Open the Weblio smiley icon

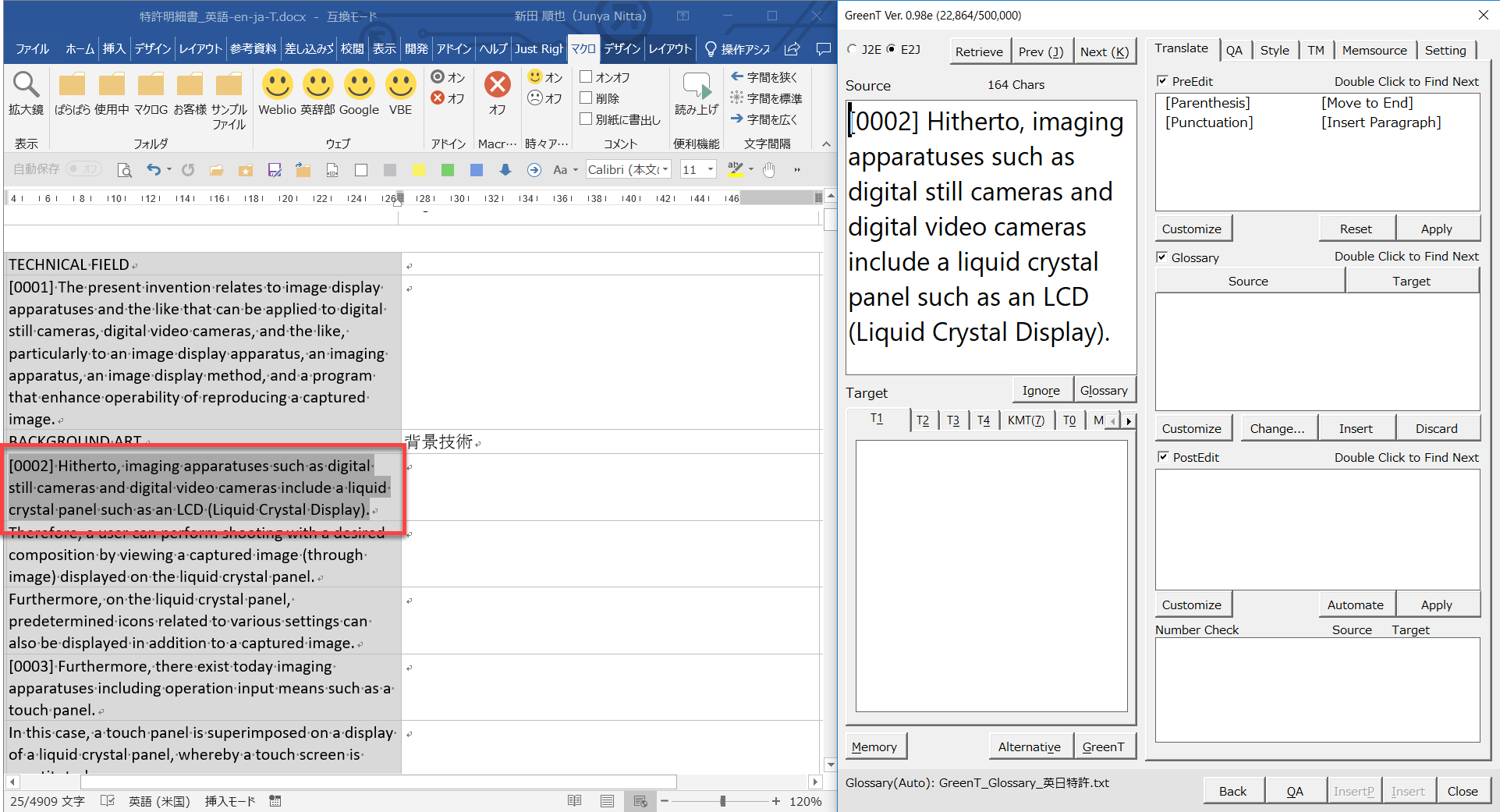[277, 86]
